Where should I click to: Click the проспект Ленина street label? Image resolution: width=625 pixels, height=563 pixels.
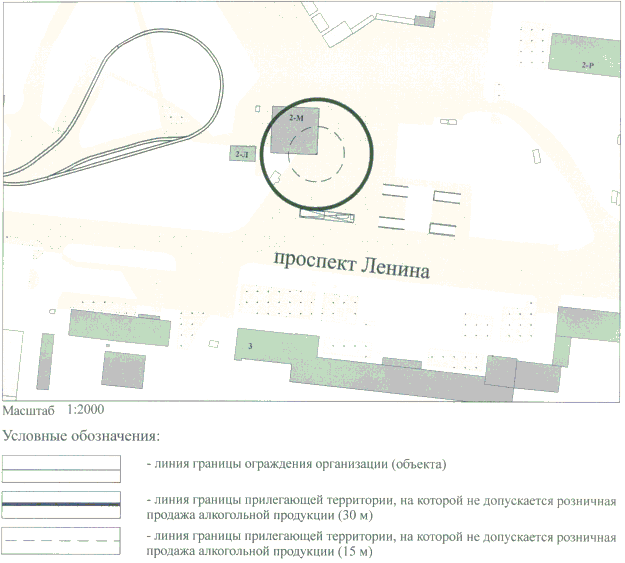coord(350,266)
